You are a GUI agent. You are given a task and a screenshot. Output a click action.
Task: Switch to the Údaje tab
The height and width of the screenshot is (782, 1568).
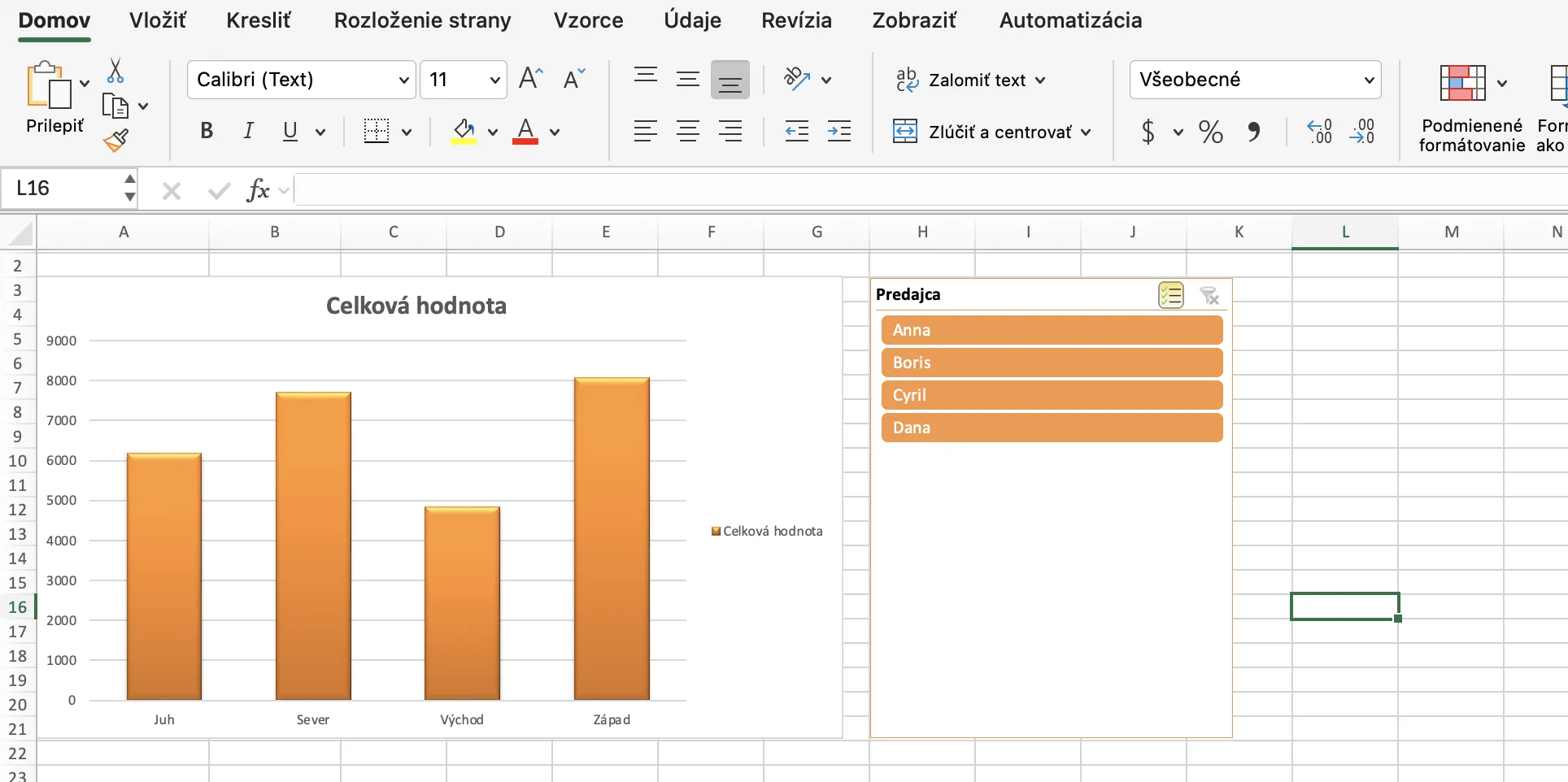(693, 20)
